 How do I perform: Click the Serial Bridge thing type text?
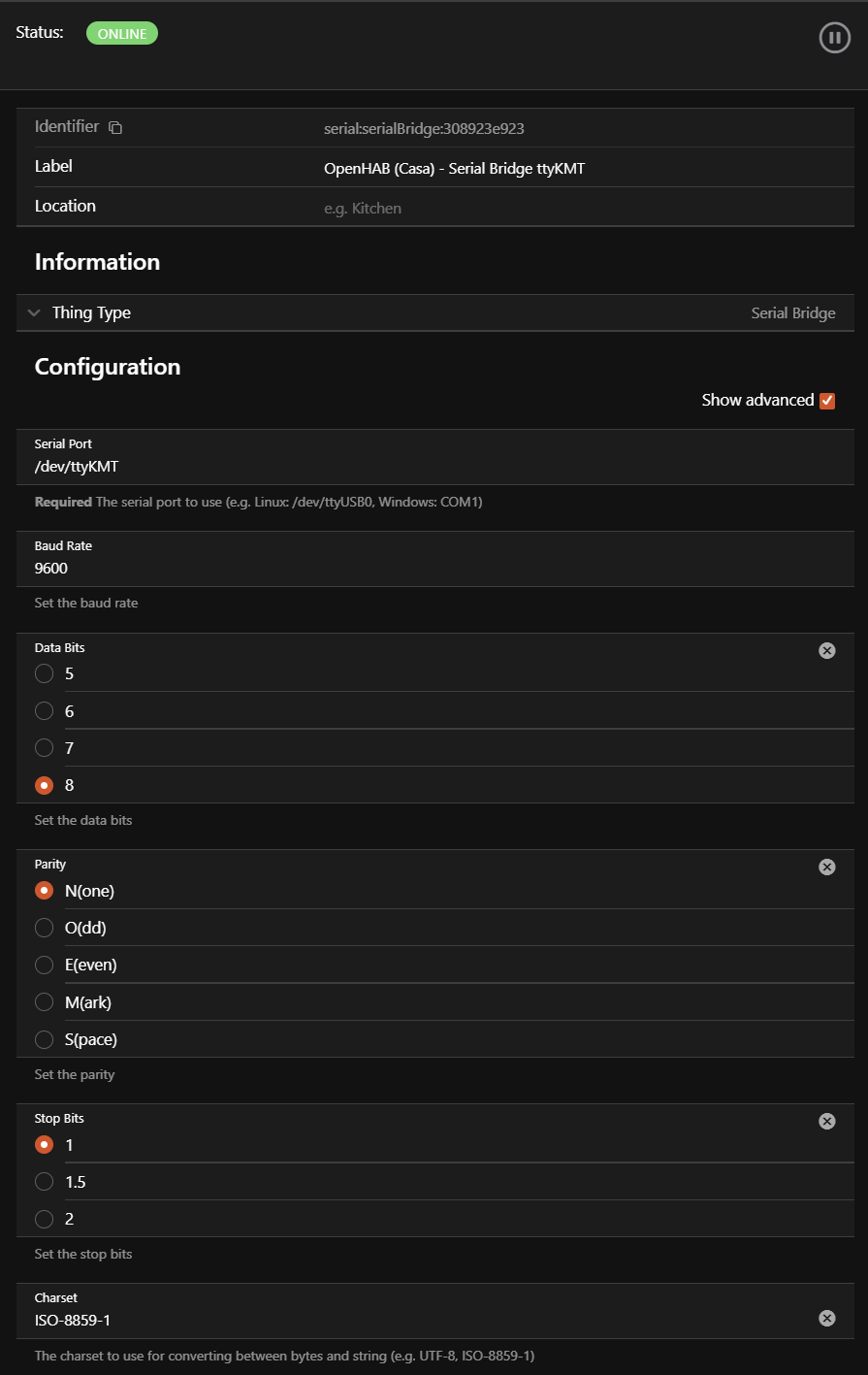(792, 312)
